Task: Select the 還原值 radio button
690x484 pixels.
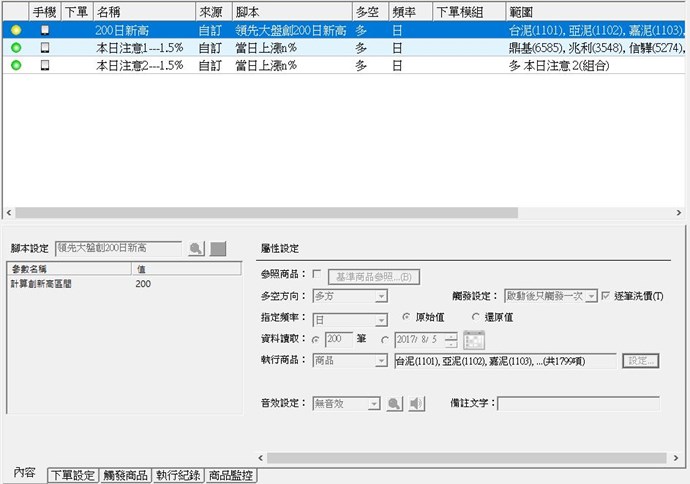Action: click(458, 317)
